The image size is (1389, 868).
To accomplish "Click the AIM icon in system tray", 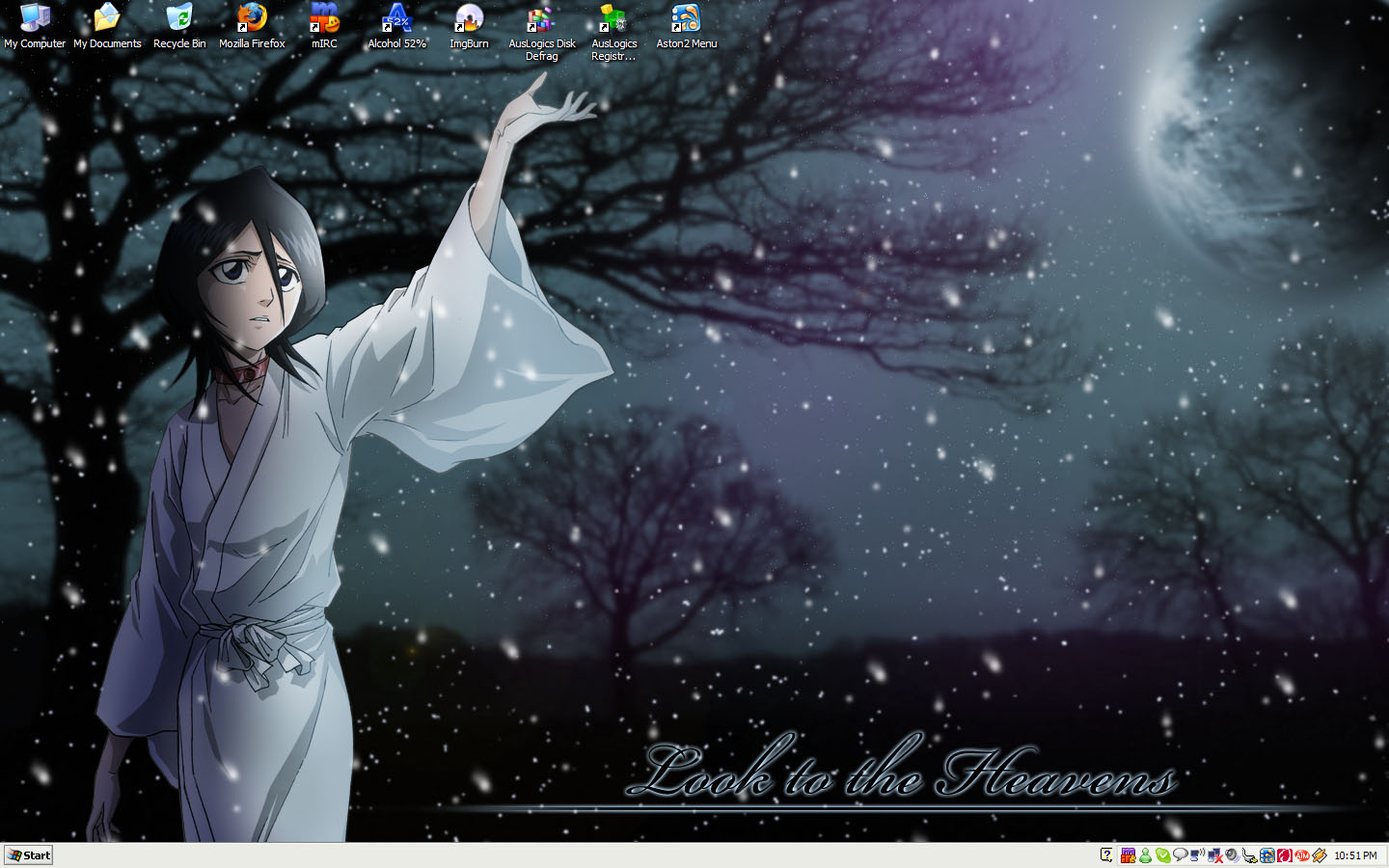I will coord(1302,855).
